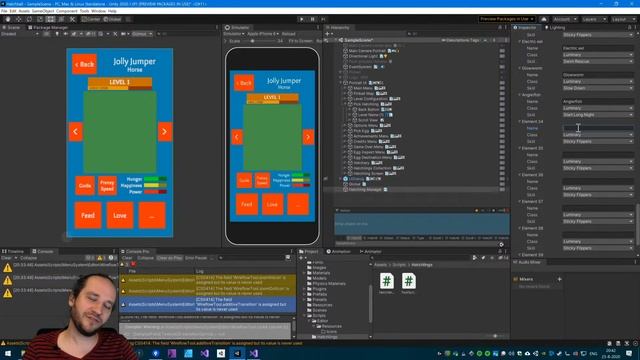Click Reload in the Simulator panel
The height and width of the screenshot is (360, 640).
tap(289, 34)
